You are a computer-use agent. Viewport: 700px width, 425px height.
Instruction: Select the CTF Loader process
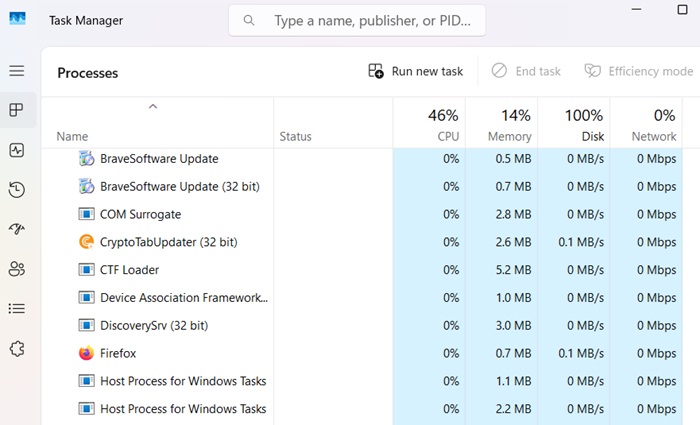pyautogui.click(x=362, y=270)
